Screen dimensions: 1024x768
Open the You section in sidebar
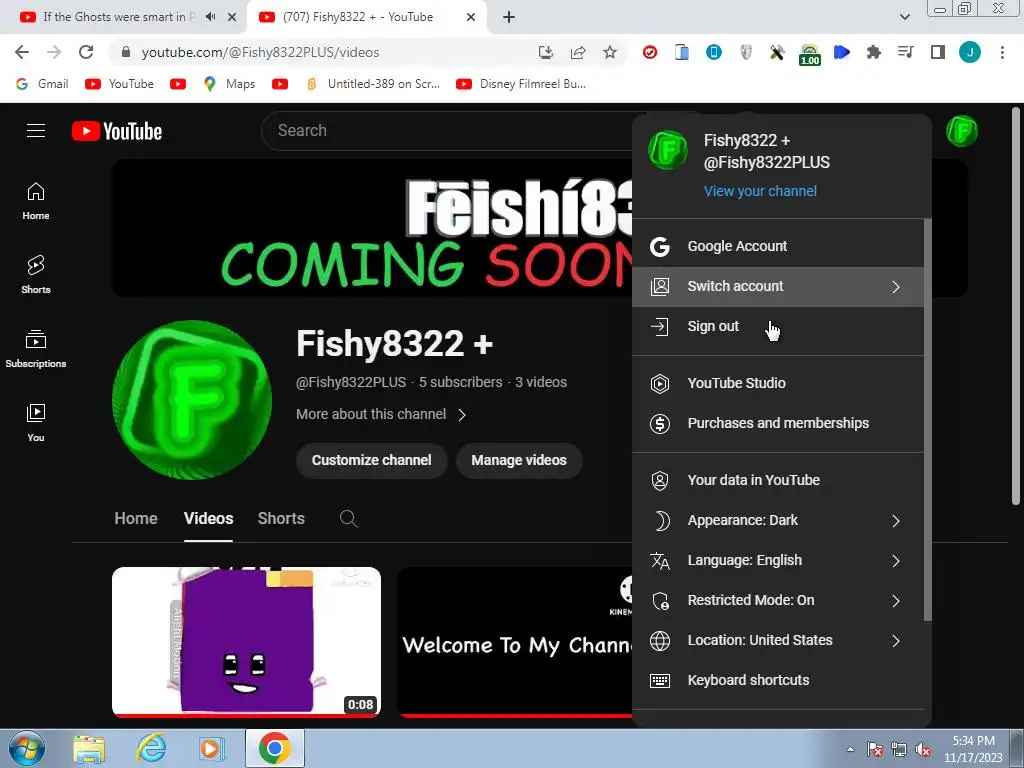click(36, 423)
